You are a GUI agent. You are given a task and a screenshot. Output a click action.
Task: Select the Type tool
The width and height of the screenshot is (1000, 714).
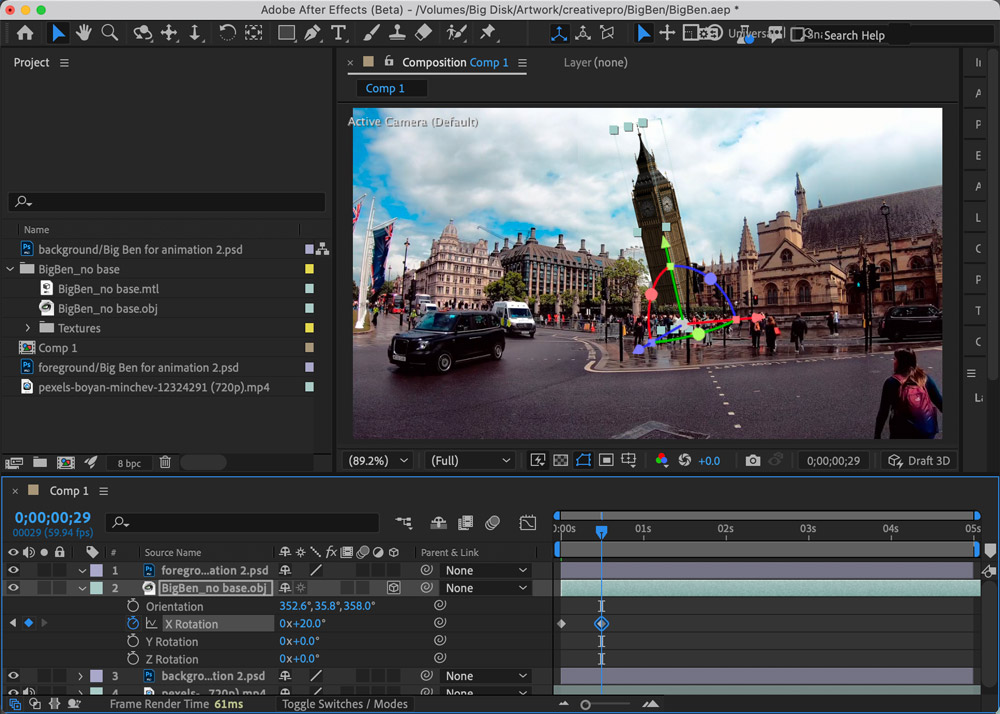(x=339, y=33)
